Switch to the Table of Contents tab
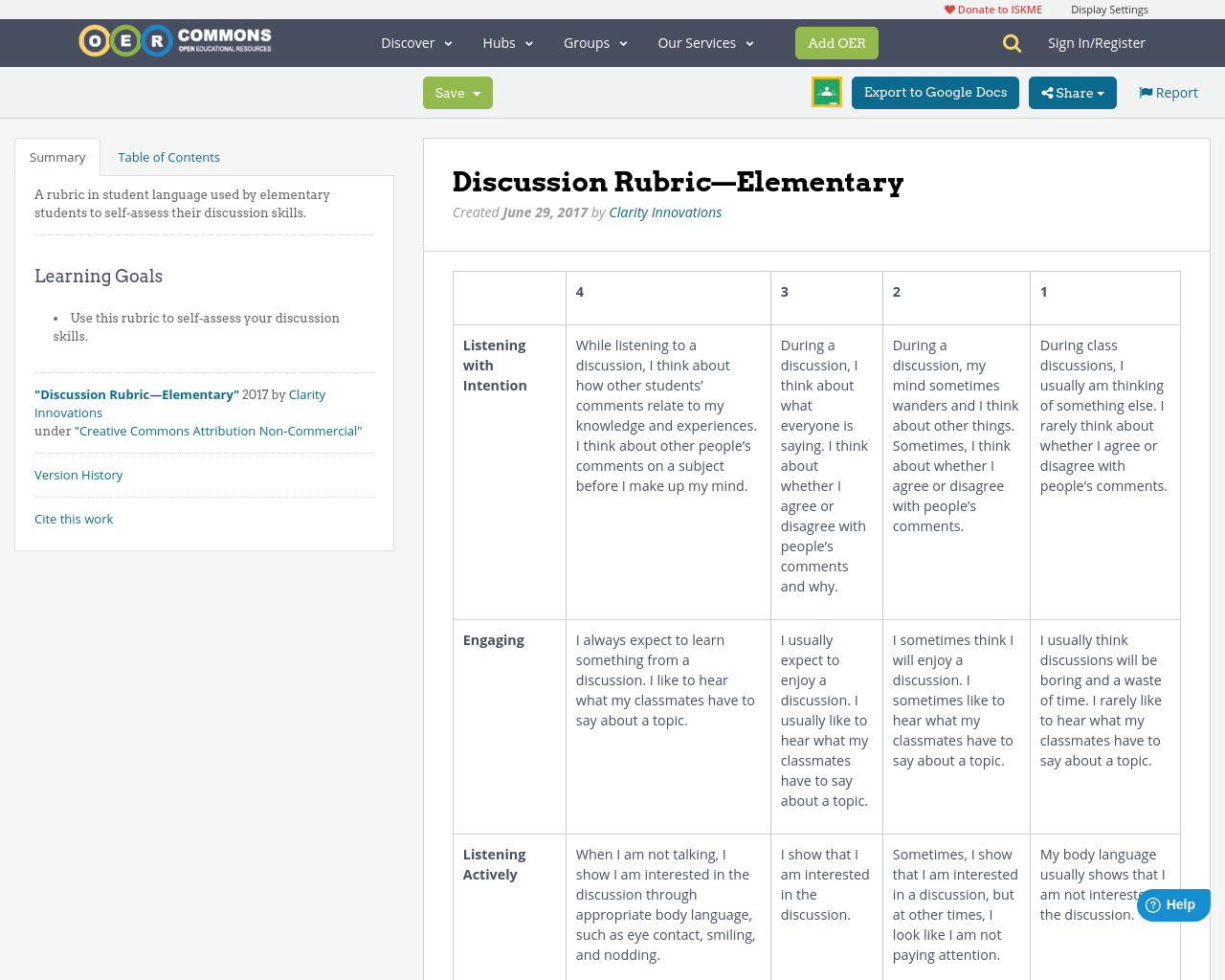The height and width of the screenshot is (980, 1225). point(168,156)
